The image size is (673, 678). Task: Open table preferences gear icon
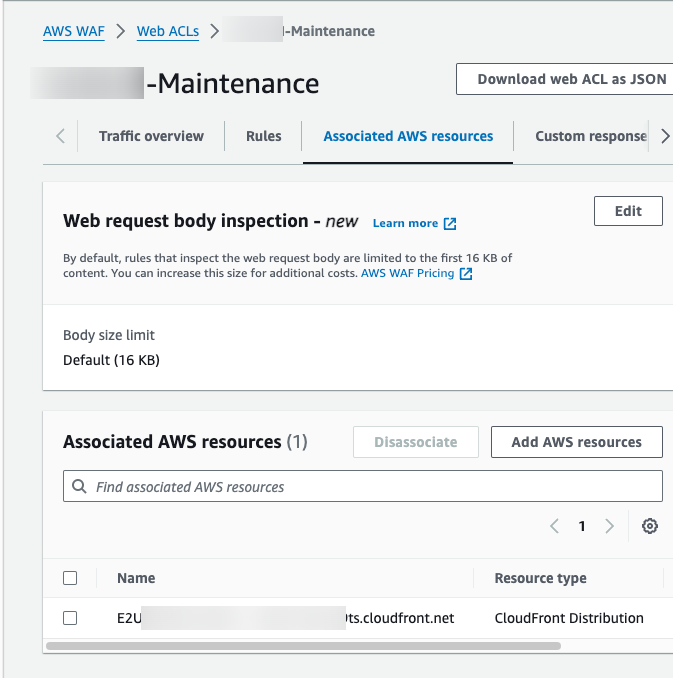(650, 526)
